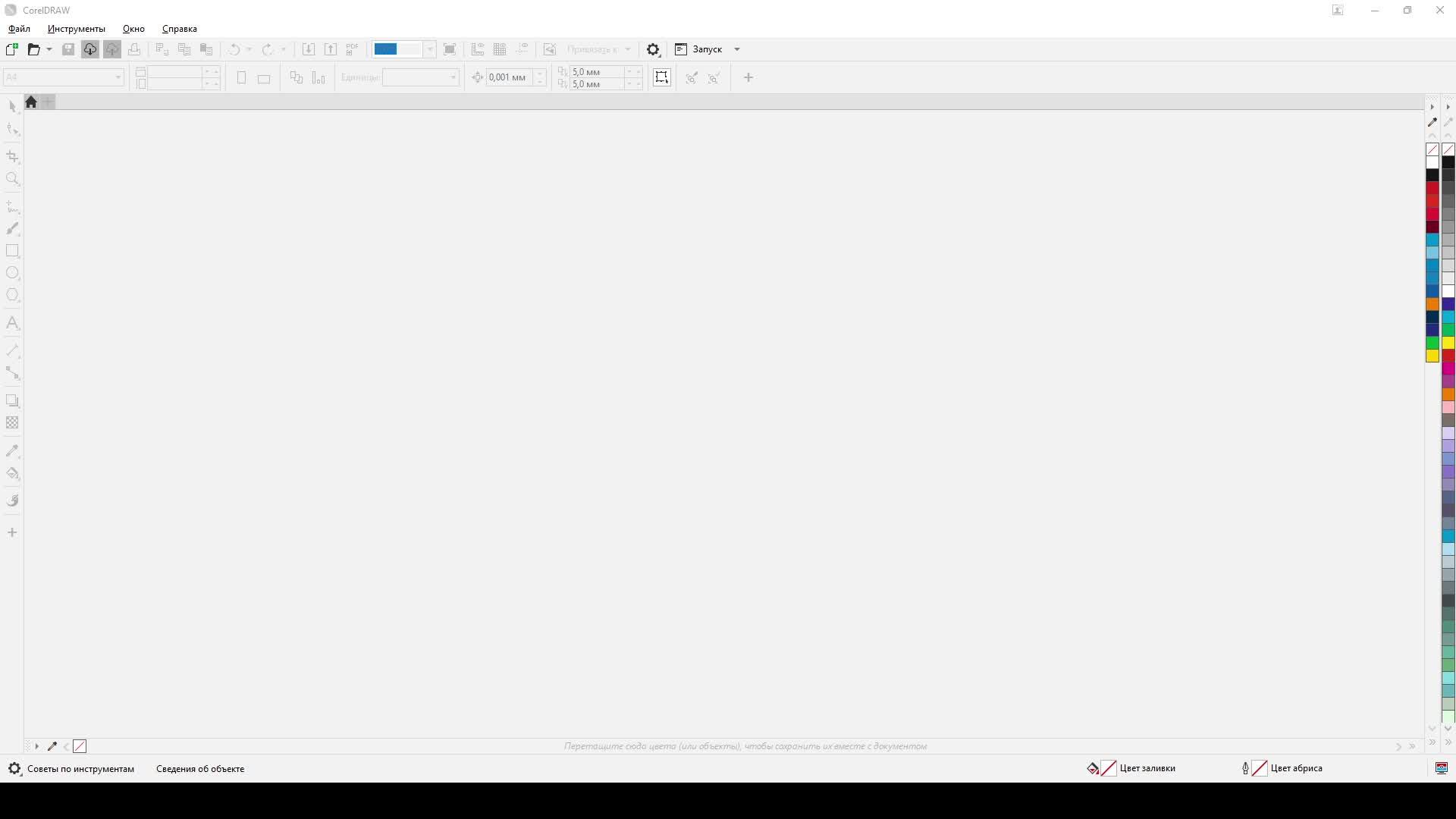
Task: Select the Rectangle tool in toolbox
Action: pos(12,251)
